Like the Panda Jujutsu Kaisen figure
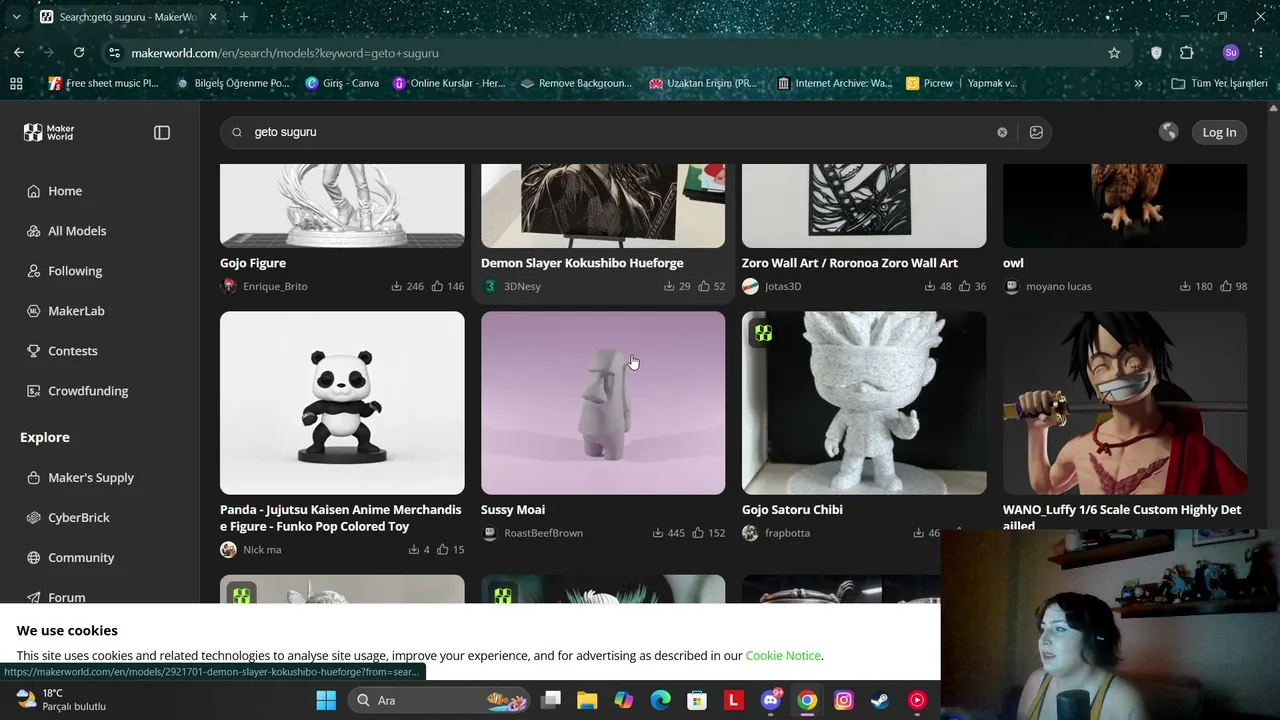Image resolution: width=1280 pixels, height=720 pixels. [443, 549]
